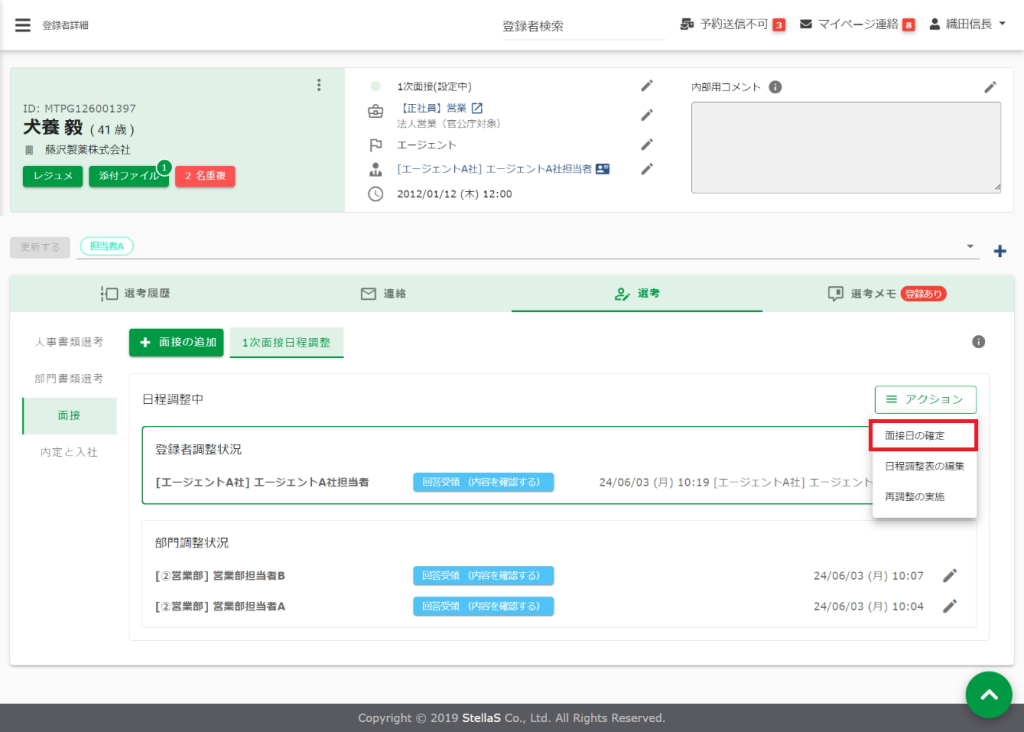Open the hamburger navigation menu
The image size is (1024, 732).
point(22,25)
